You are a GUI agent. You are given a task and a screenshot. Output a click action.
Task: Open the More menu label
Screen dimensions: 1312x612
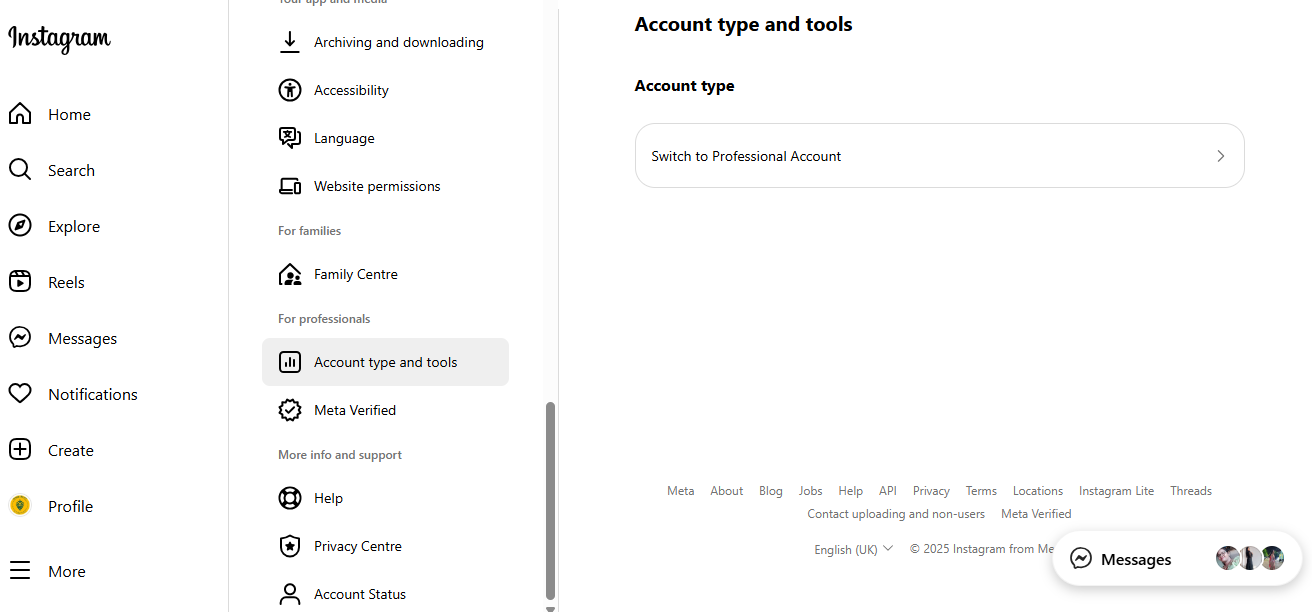click(x=67, y=571)
